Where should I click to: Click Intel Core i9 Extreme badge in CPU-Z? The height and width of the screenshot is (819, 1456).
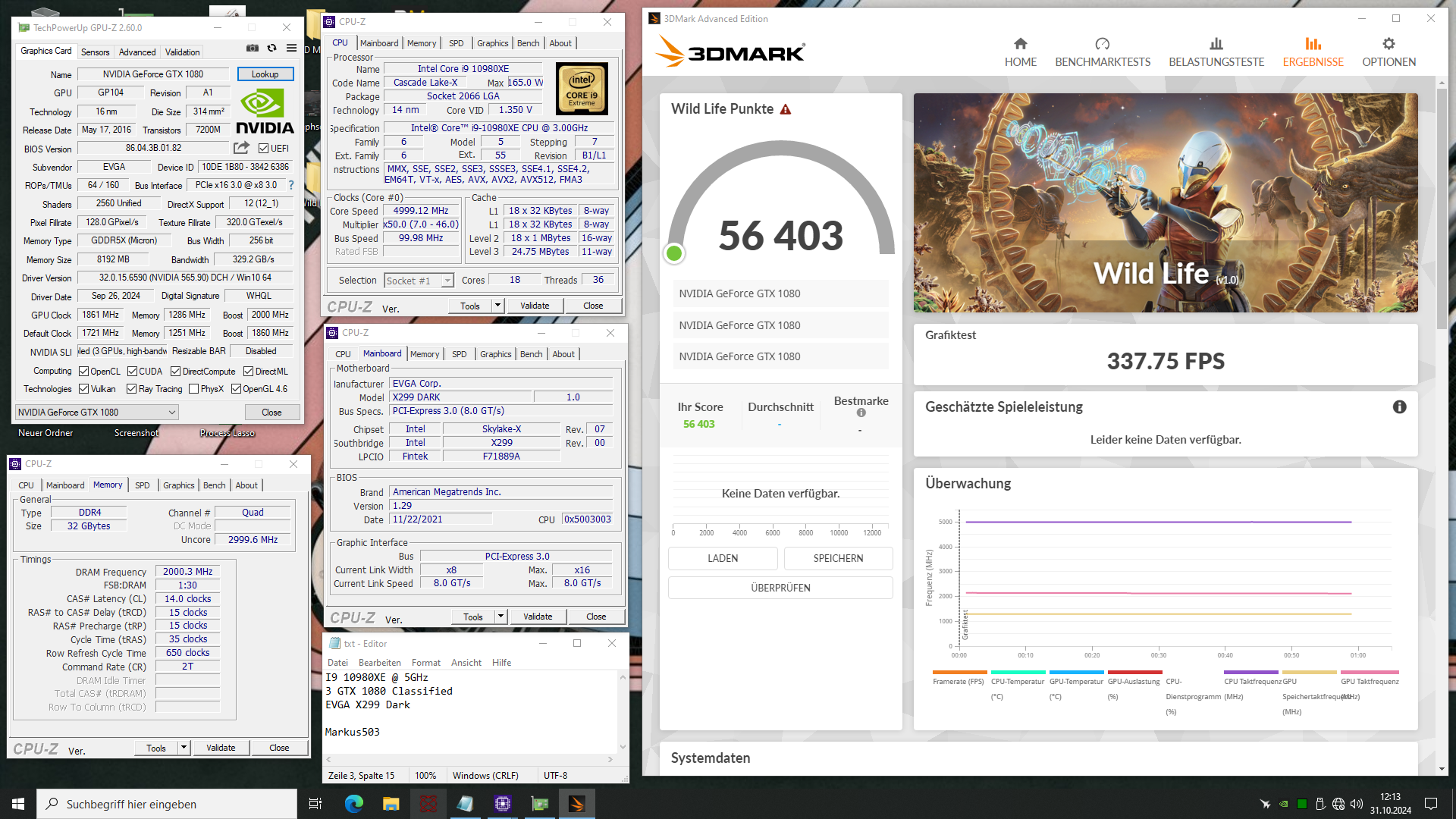[582, 89]
